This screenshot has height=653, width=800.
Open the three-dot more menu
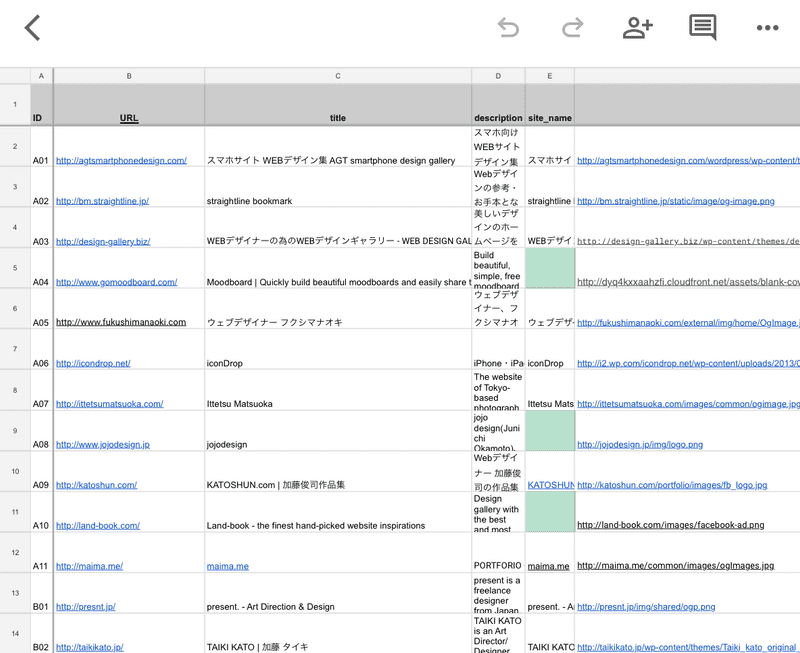pos(767,28)
